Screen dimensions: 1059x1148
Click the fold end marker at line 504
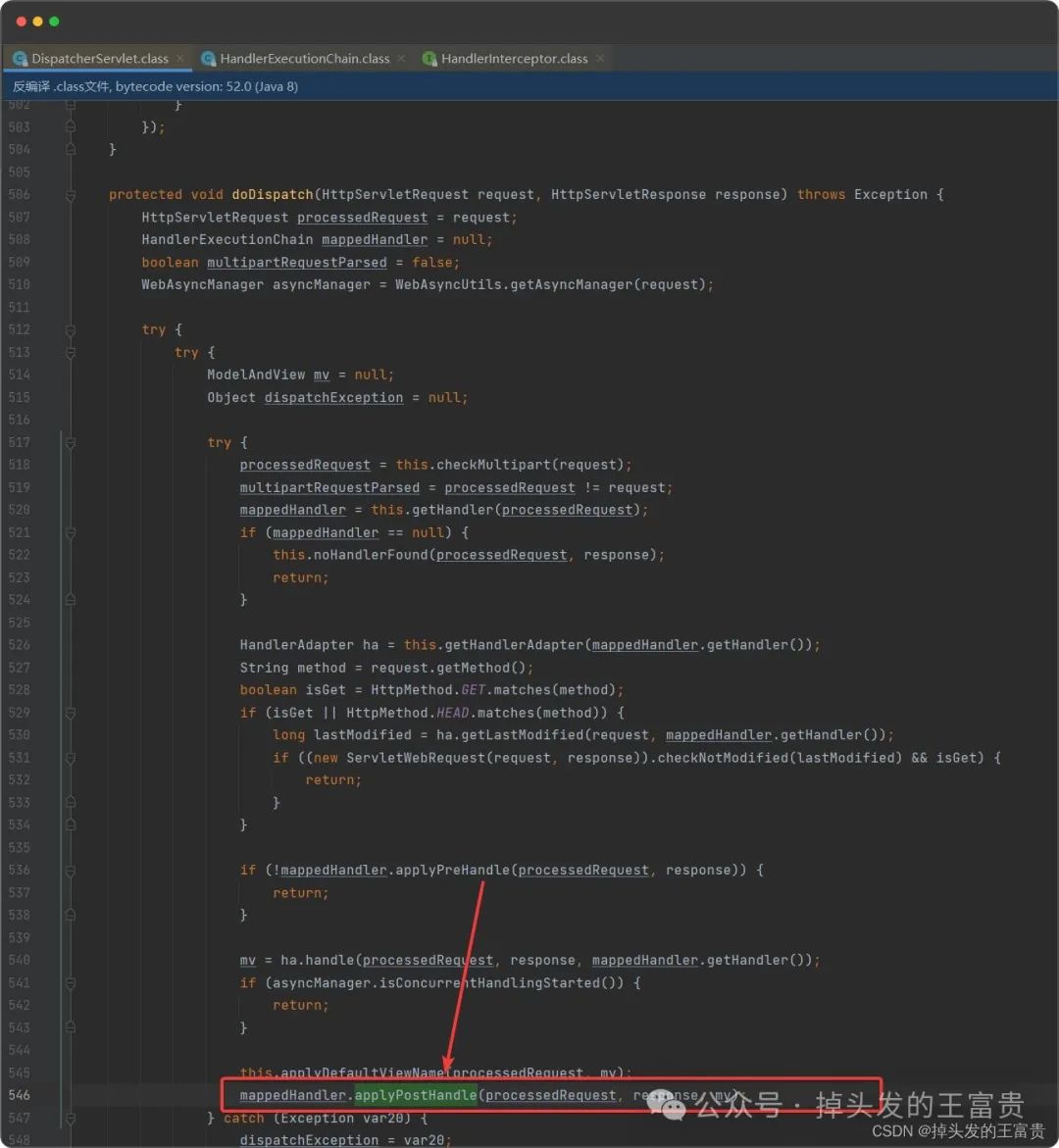[x=71, y=149]
